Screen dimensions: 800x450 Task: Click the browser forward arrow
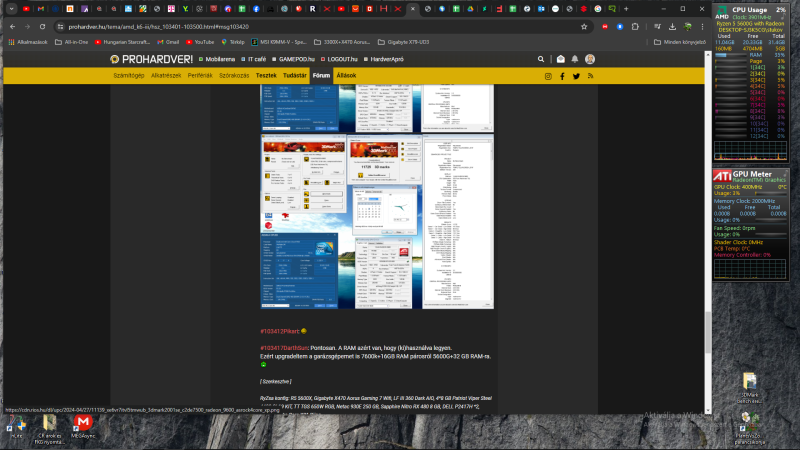pyautogui.click(x=27, y=27)
